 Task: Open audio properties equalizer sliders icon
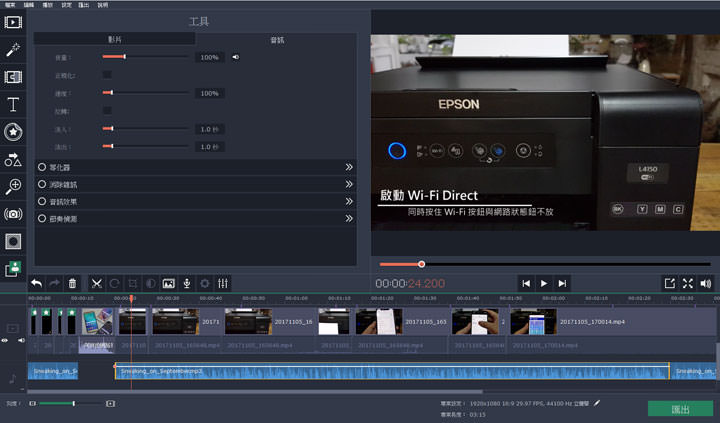pos(223,283)
